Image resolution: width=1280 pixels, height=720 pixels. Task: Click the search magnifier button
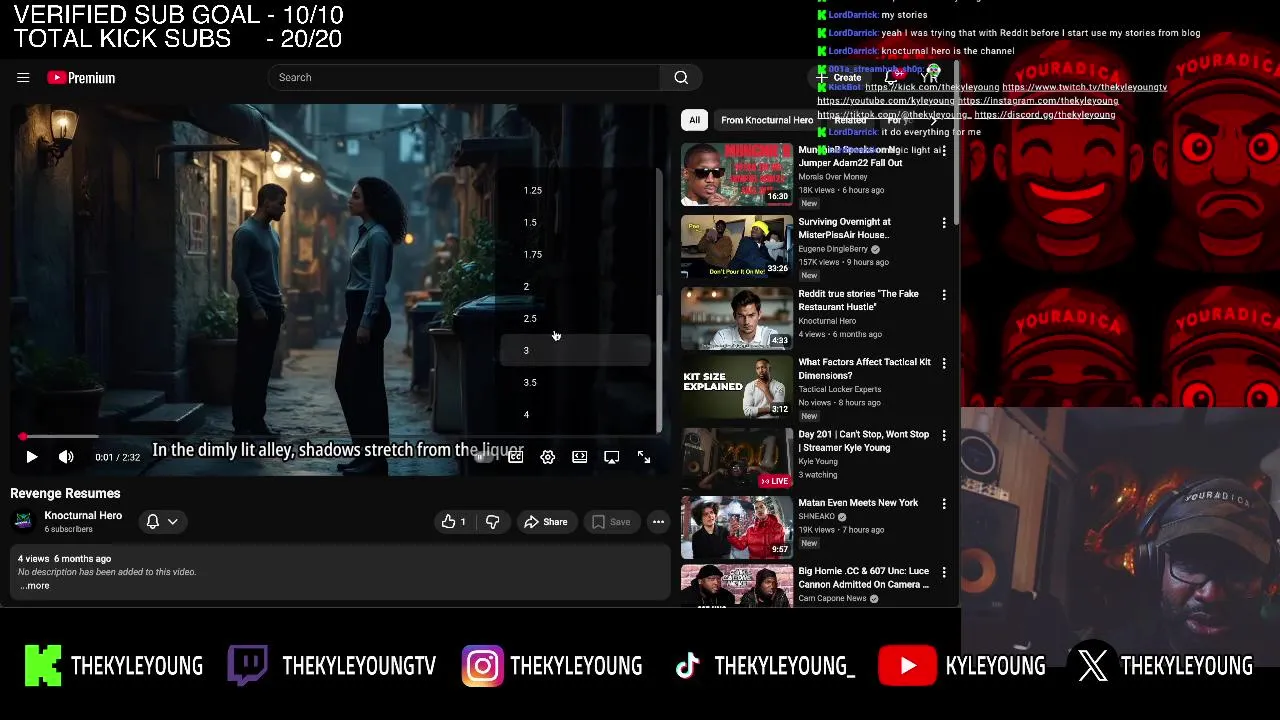681,77
